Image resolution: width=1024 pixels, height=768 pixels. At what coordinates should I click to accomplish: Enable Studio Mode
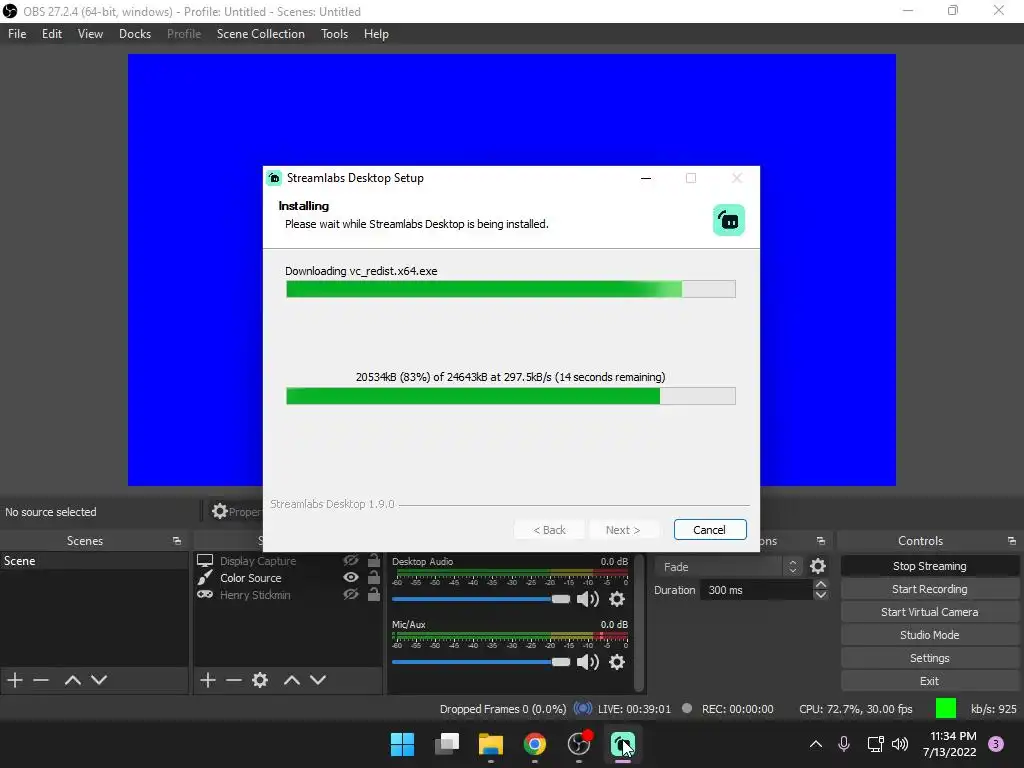(x=929, y=635)
